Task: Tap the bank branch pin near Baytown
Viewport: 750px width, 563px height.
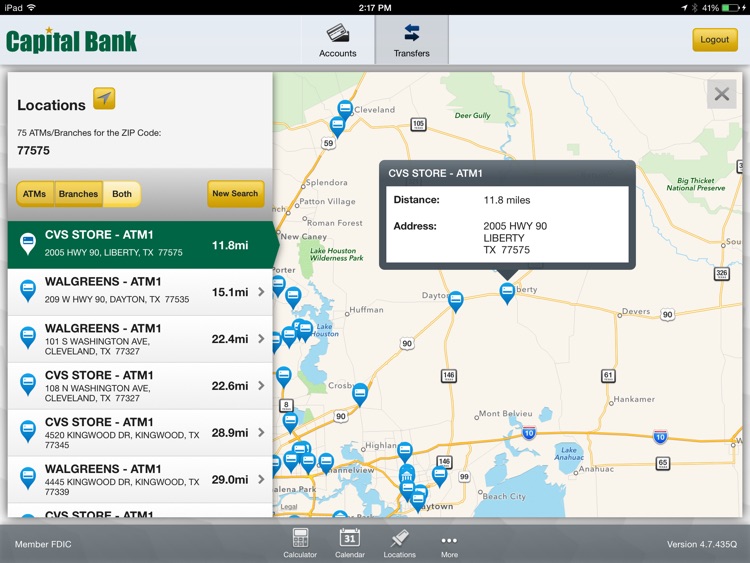Action: tap(407, 475)
